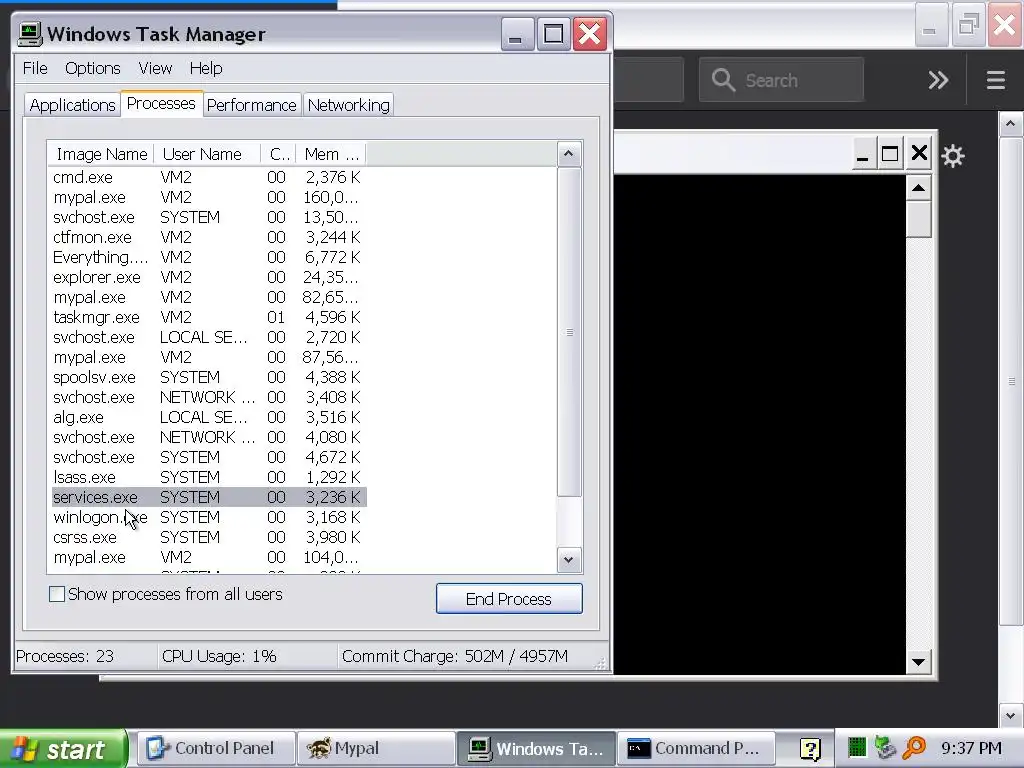Screen dimensions: 1024x768
Task: Open the Help menu
Action: pos(206,69)
